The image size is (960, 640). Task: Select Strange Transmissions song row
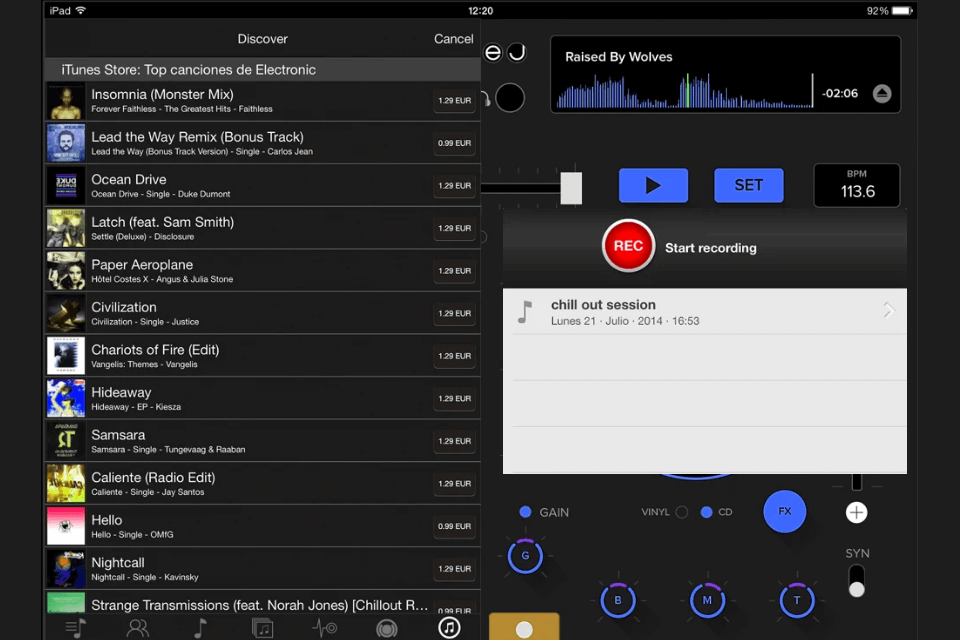[263, 603]
